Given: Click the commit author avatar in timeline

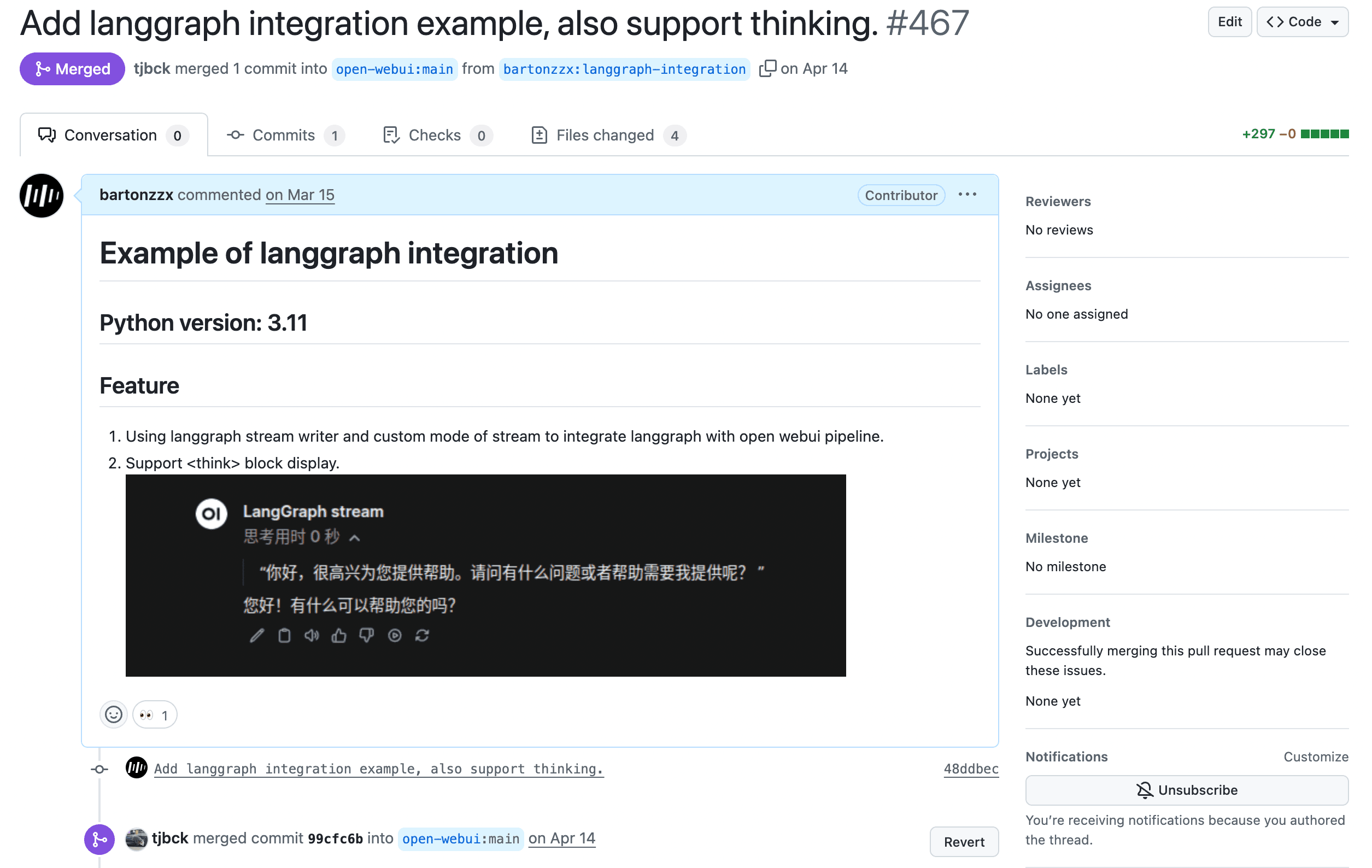Looking at the screenshot, I should click(x=136, y=769).
